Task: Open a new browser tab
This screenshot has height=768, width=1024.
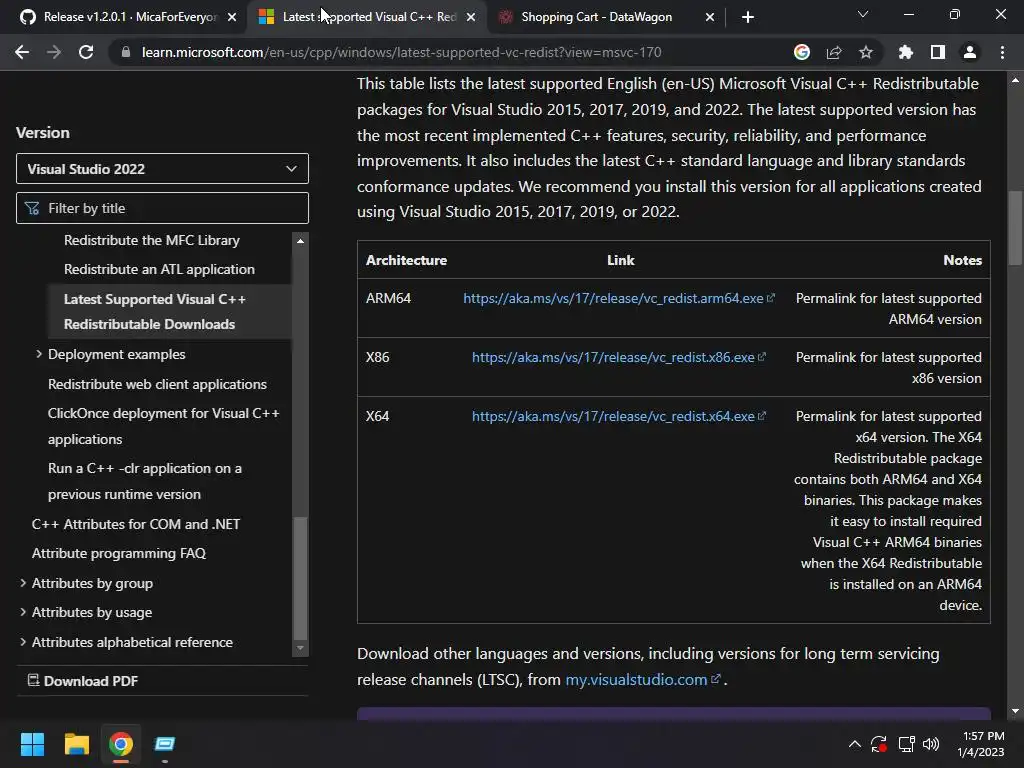Action: tap(748, 17)
